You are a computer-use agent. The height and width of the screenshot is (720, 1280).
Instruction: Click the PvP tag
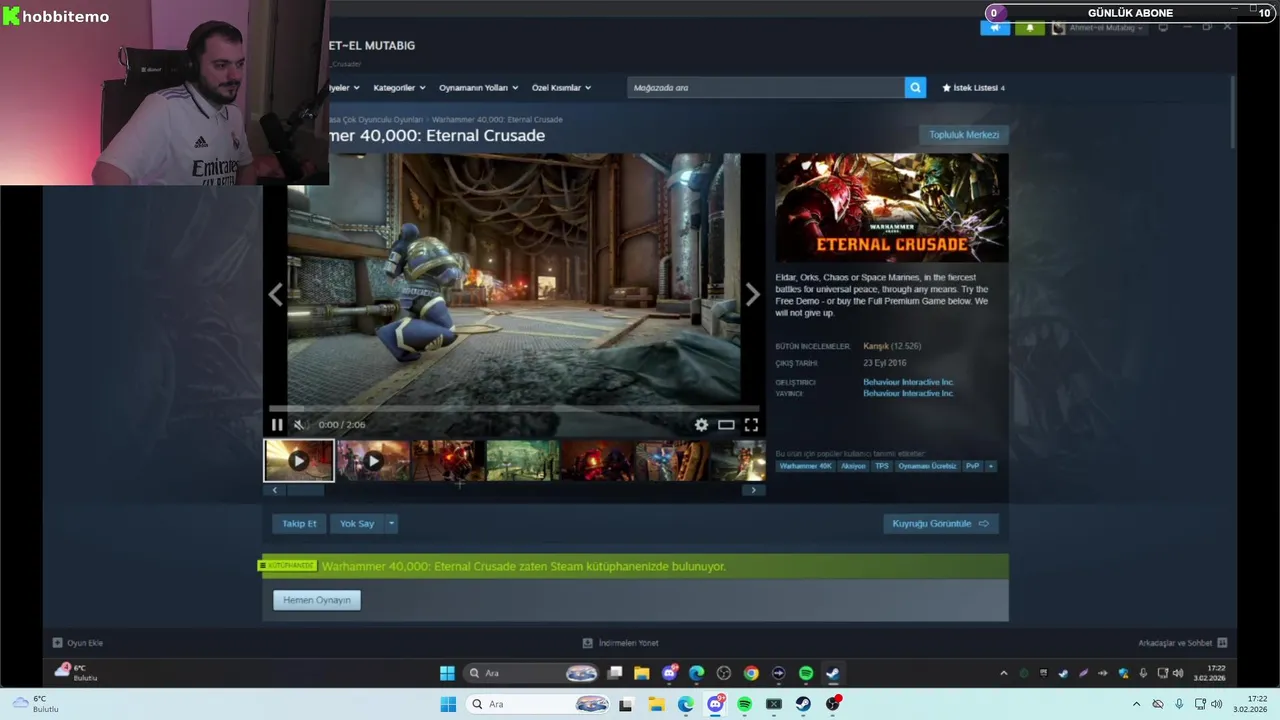[972, 466]
